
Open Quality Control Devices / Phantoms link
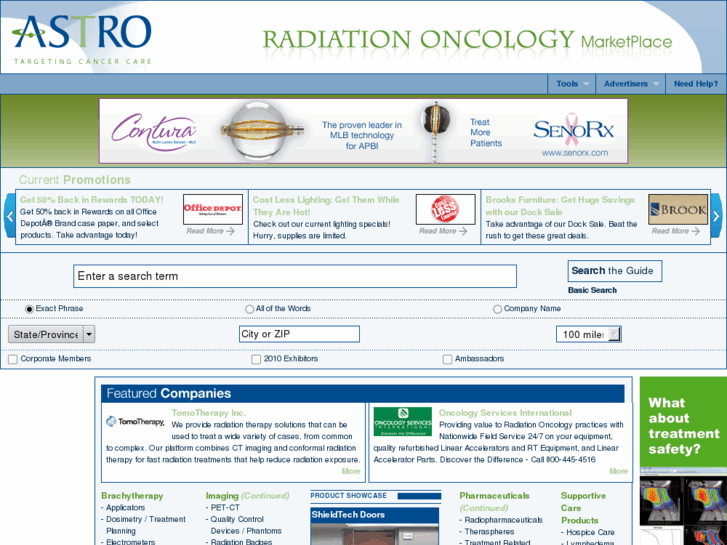tap(246, 525)
